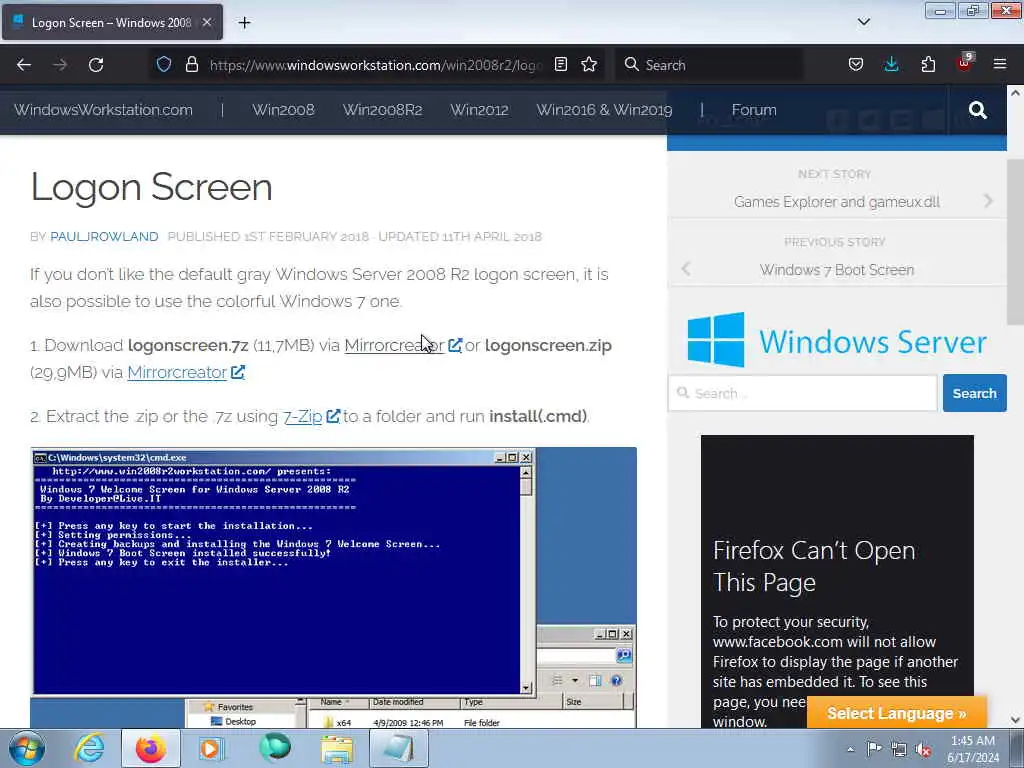Open the Firefox downloads panel
The width and height of the screenshot is (1024, 768).
coord(891,64)
